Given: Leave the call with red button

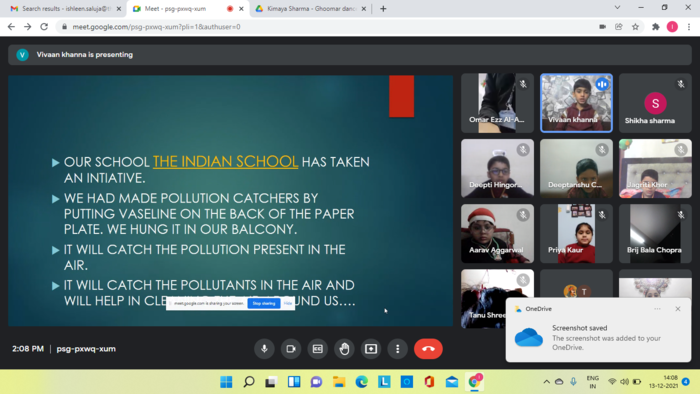Looking at the screenshot, I should coord(428,349).
